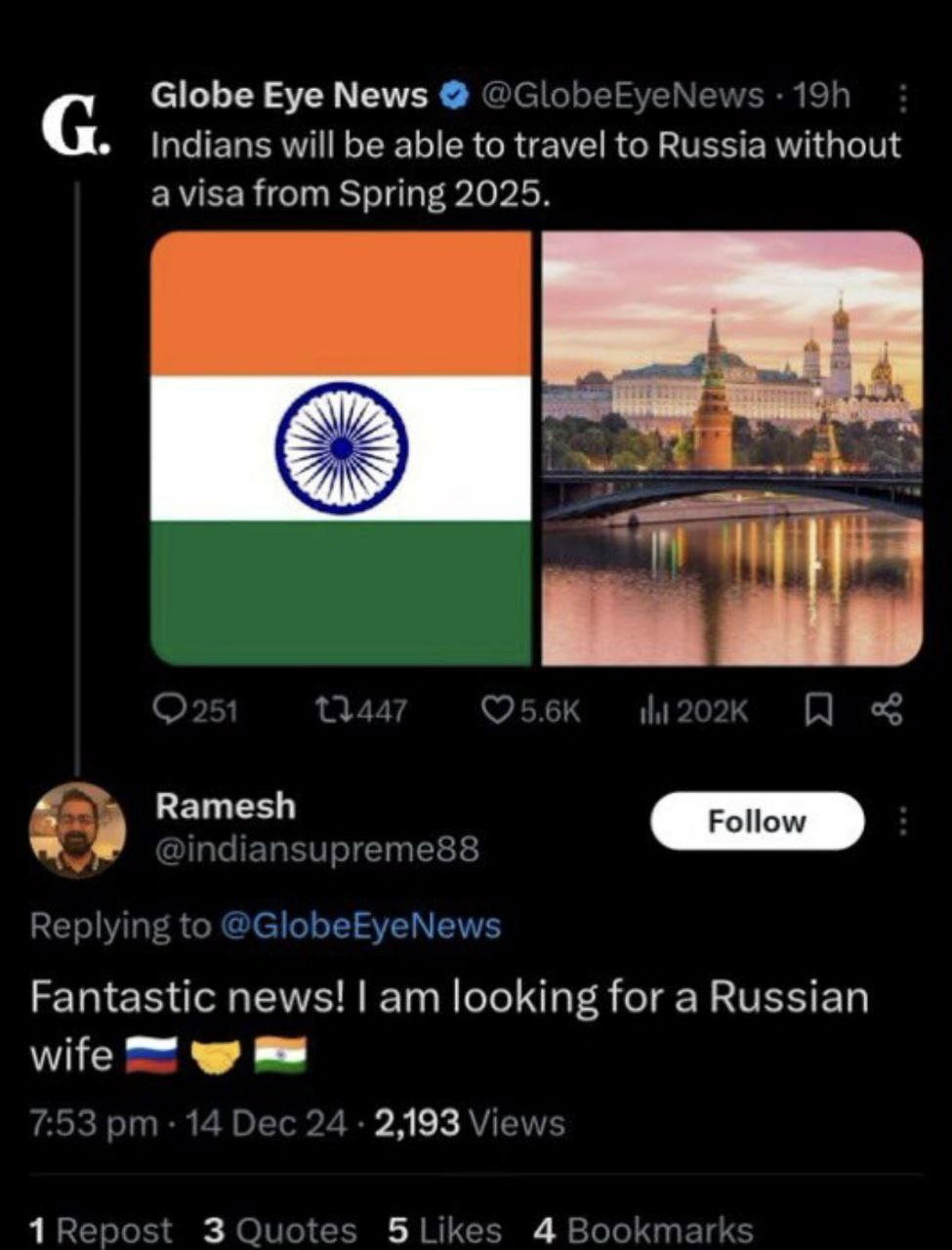Viewport: 952px width, 1250px height.
Task: Click the @indiansupreme88 handle
Action: coord(317,849)
